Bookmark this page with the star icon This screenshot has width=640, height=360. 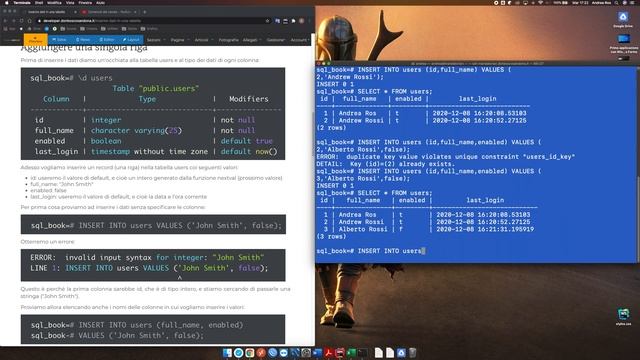[267, 21]
